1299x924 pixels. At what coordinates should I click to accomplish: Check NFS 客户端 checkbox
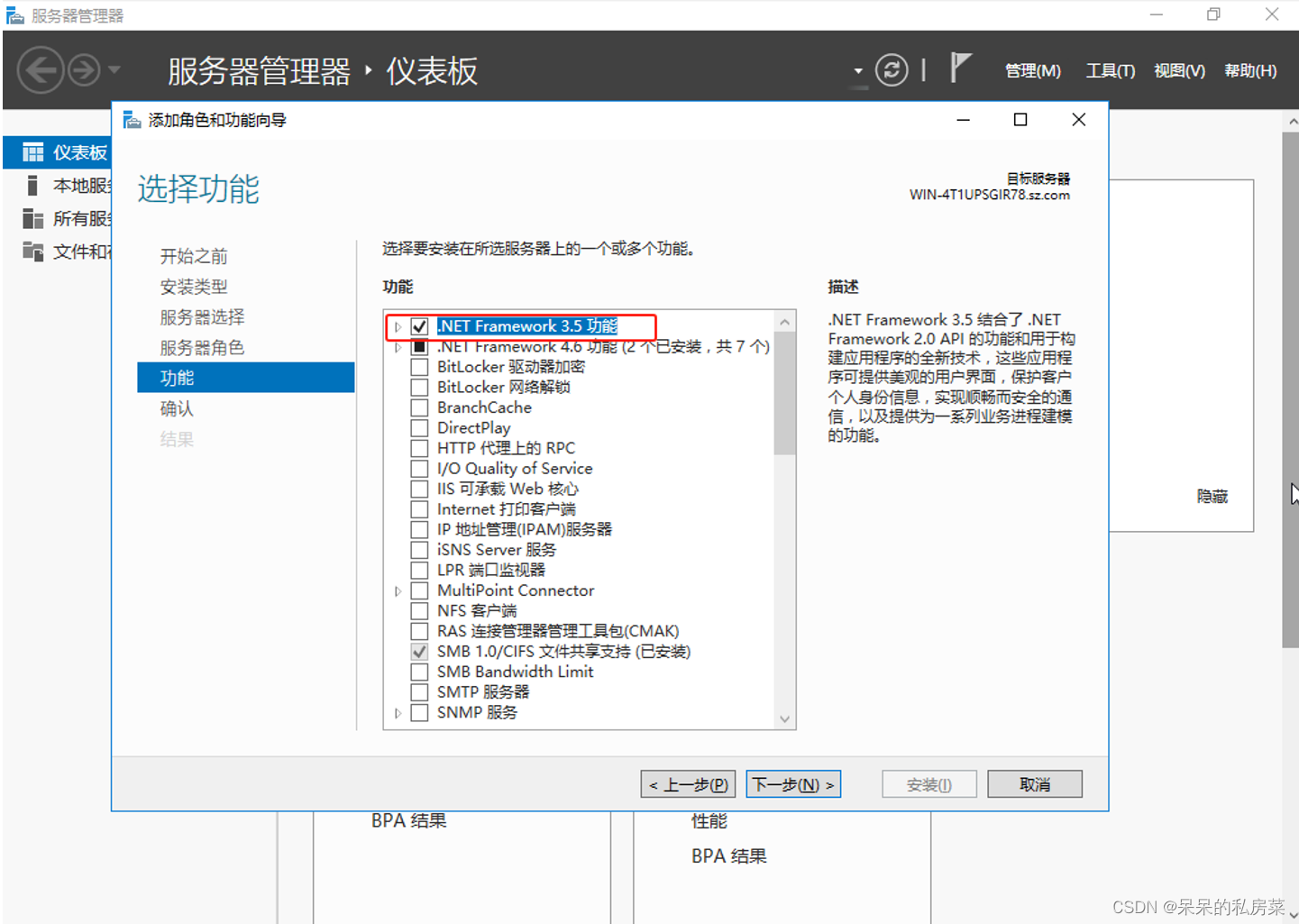click(419, 611)
